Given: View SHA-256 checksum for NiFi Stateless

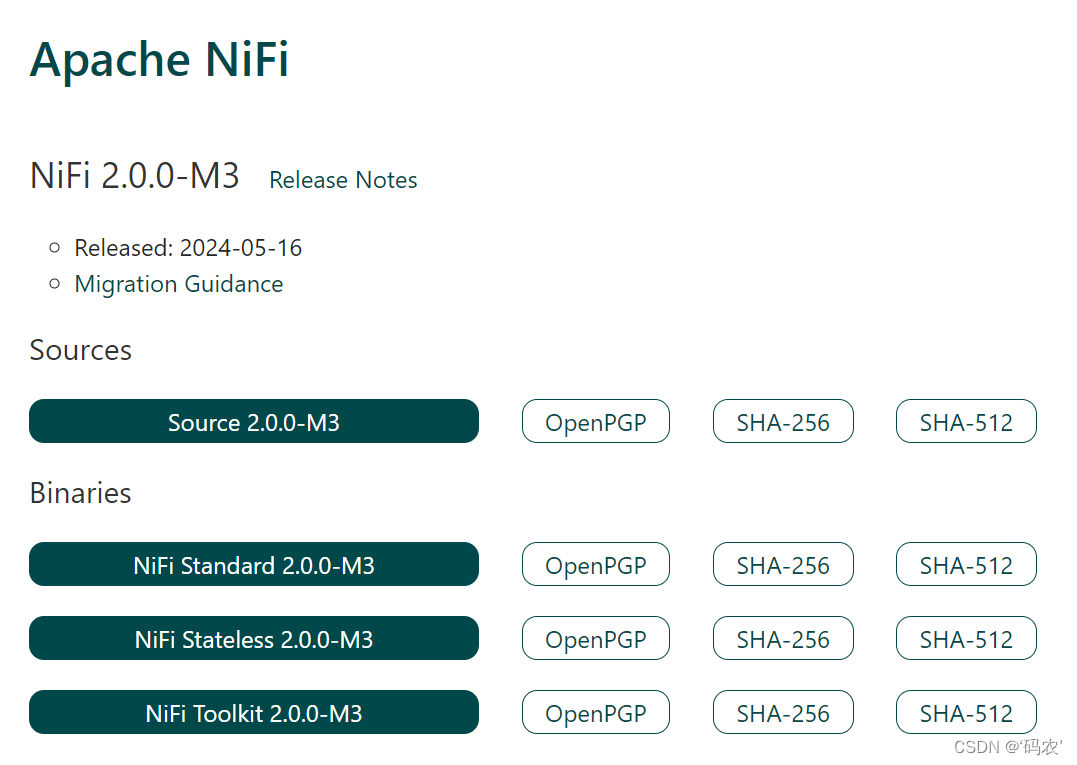Looking at the screenshot, I should click(x=783, y=638).
